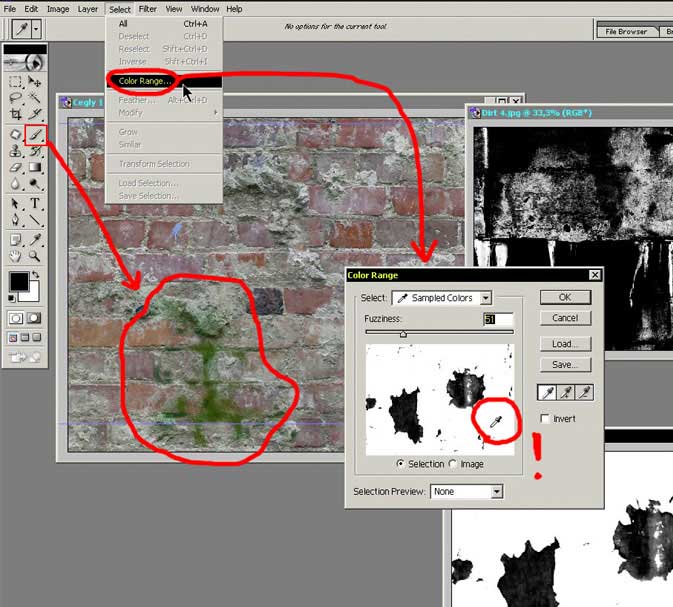Click the Fuzziness slider handle
This screenshot has width=673, height=607.
[x=403, y=334]
